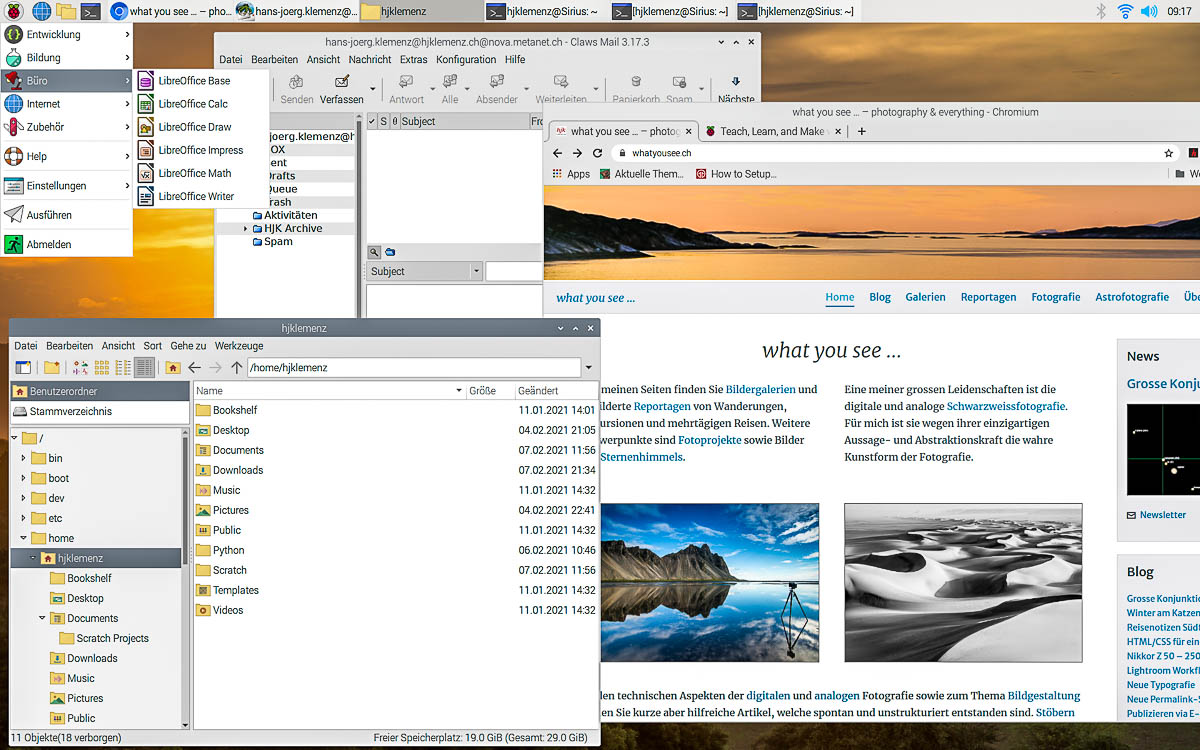Viewport: 1200px width, 750px height.
Task: Open the Werkzeuge menu in file manager
Action: (x=239, y=346)
